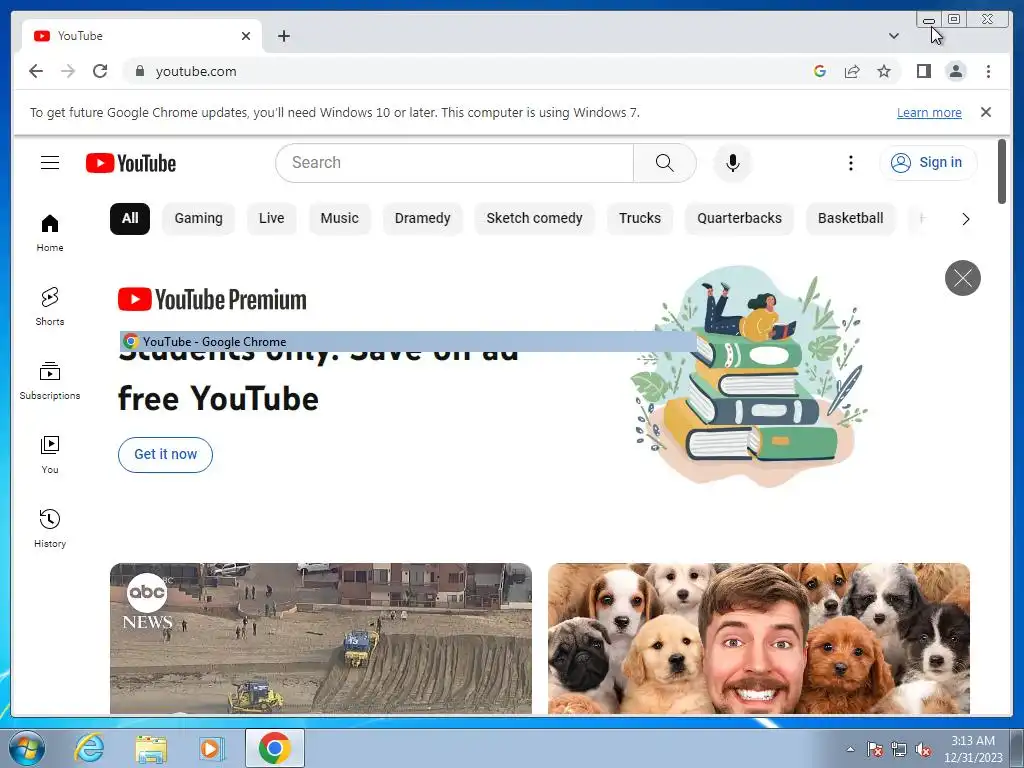Share this page icon in address bar

point(852,71)
